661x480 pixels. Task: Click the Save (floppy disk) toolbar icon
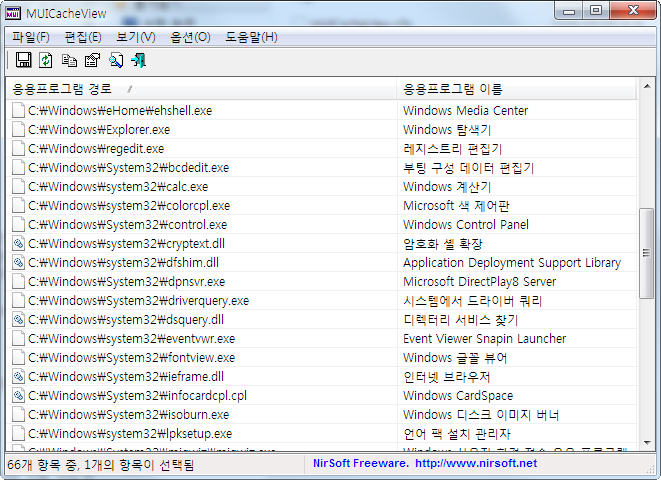click(23, 61)
